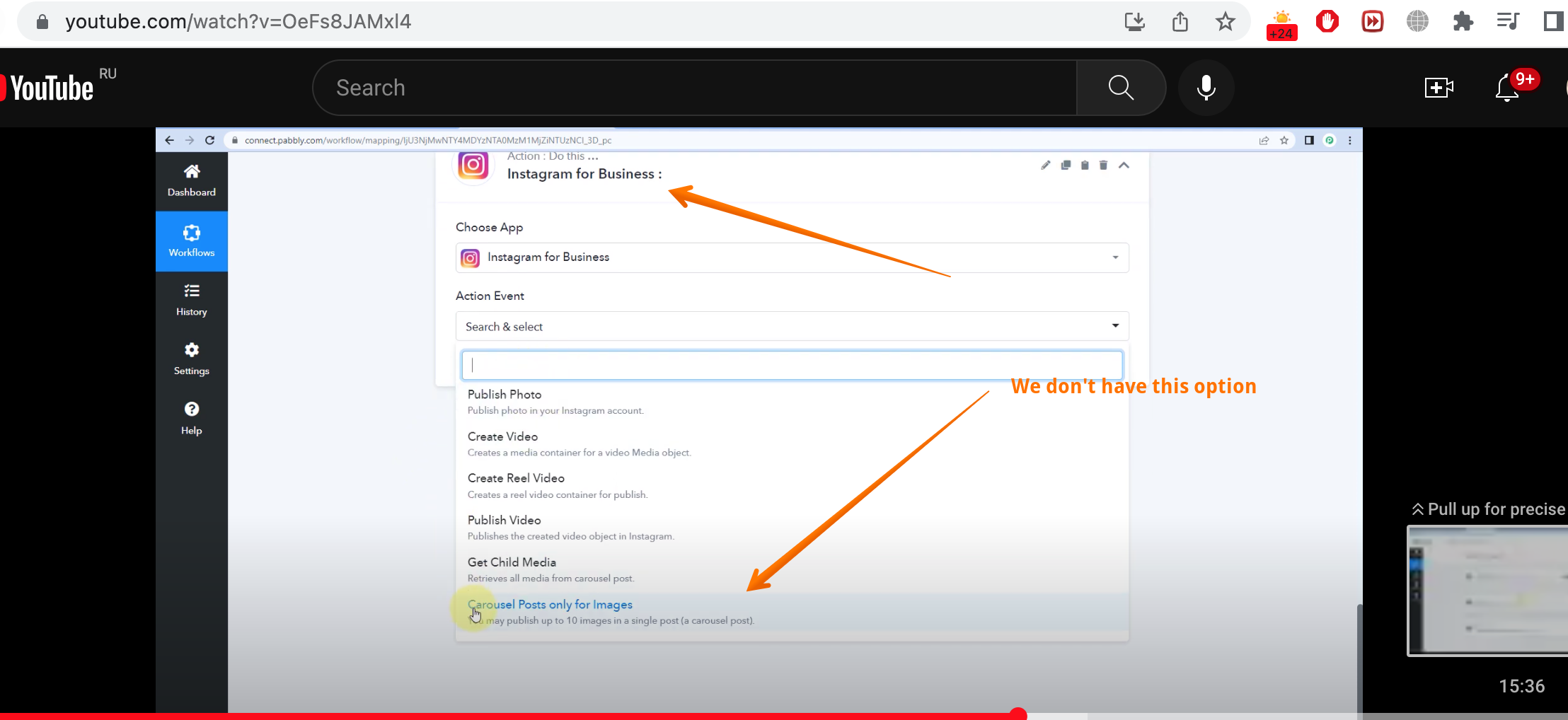Open the browser media control icon

pos(1508,22)
